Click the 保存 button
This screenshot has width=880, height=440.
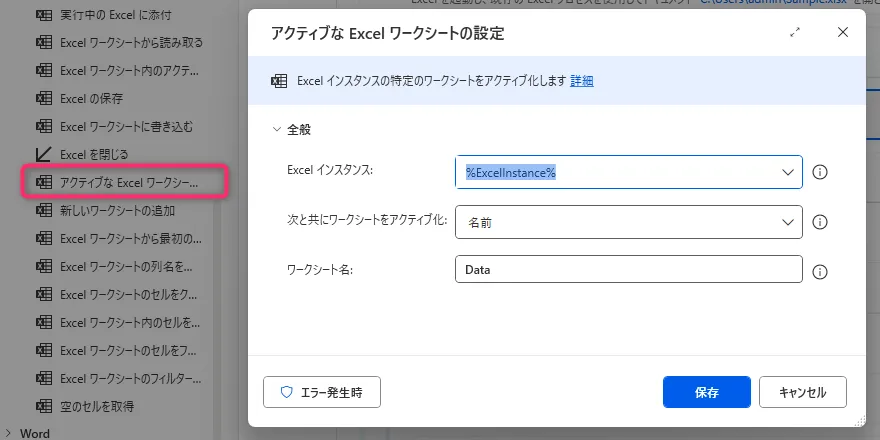(x=706, y=392)
